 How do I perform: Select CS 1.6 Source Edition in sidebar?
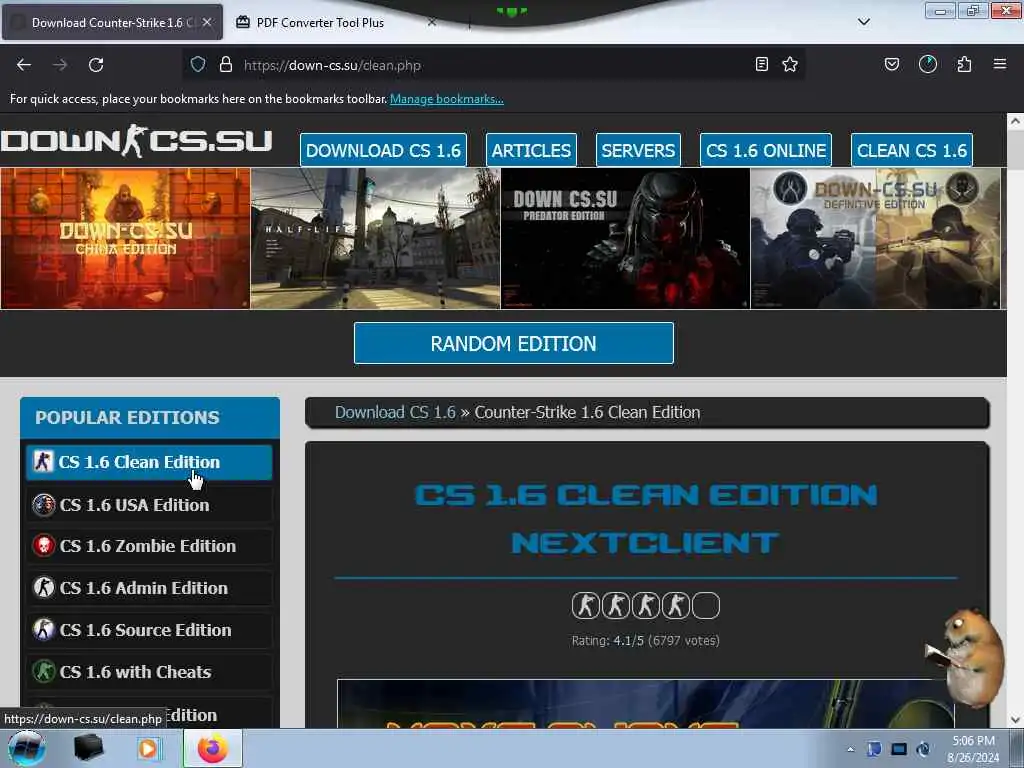click(149, 630)
